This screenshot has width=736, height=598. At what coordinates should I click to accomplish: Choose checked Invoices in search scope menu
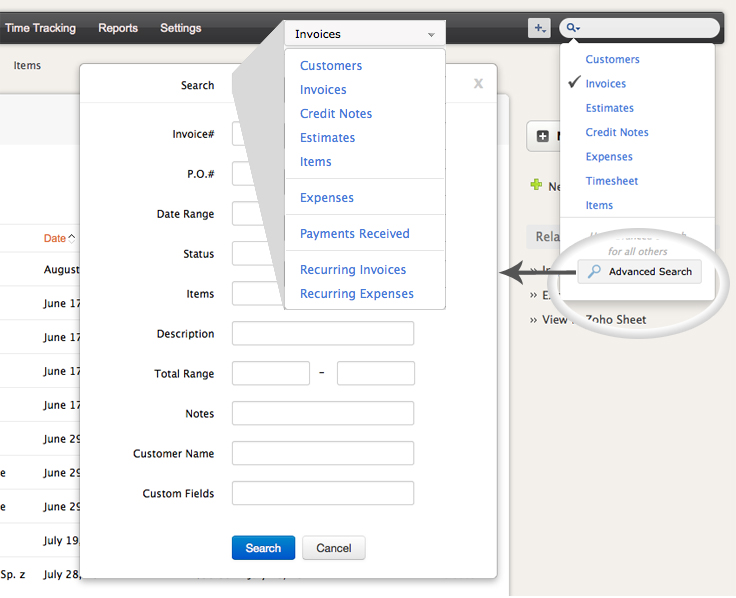tap(606, 84)
